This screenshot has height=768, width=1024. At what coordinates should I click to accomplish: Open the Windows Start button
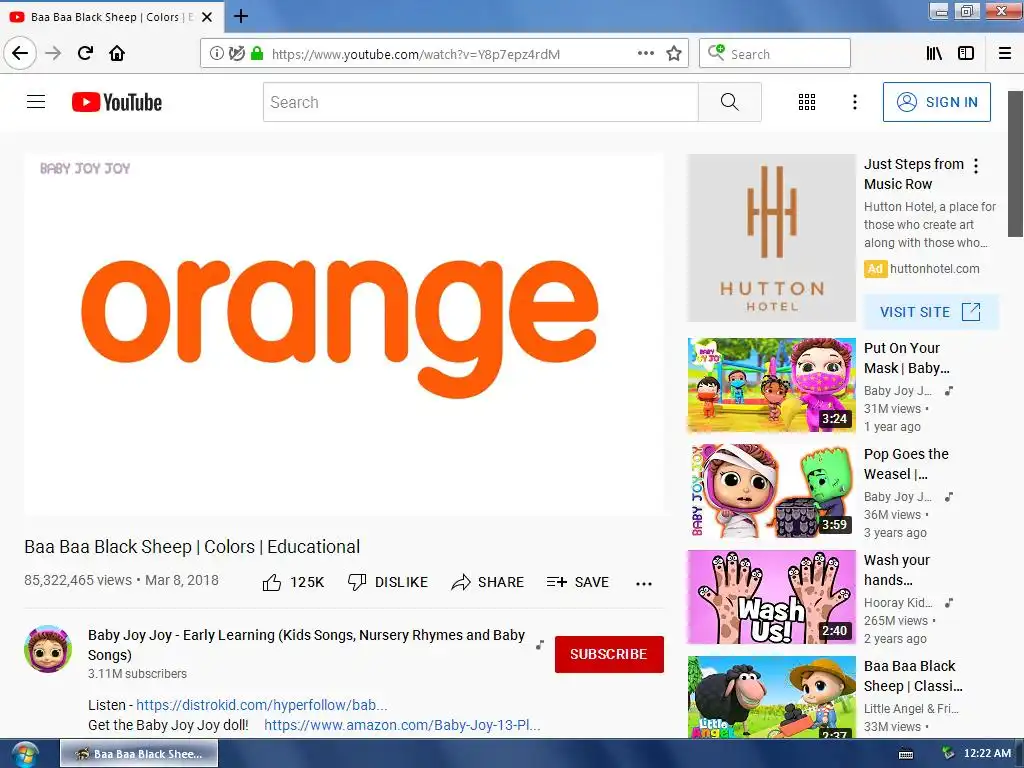coord(25,754)
